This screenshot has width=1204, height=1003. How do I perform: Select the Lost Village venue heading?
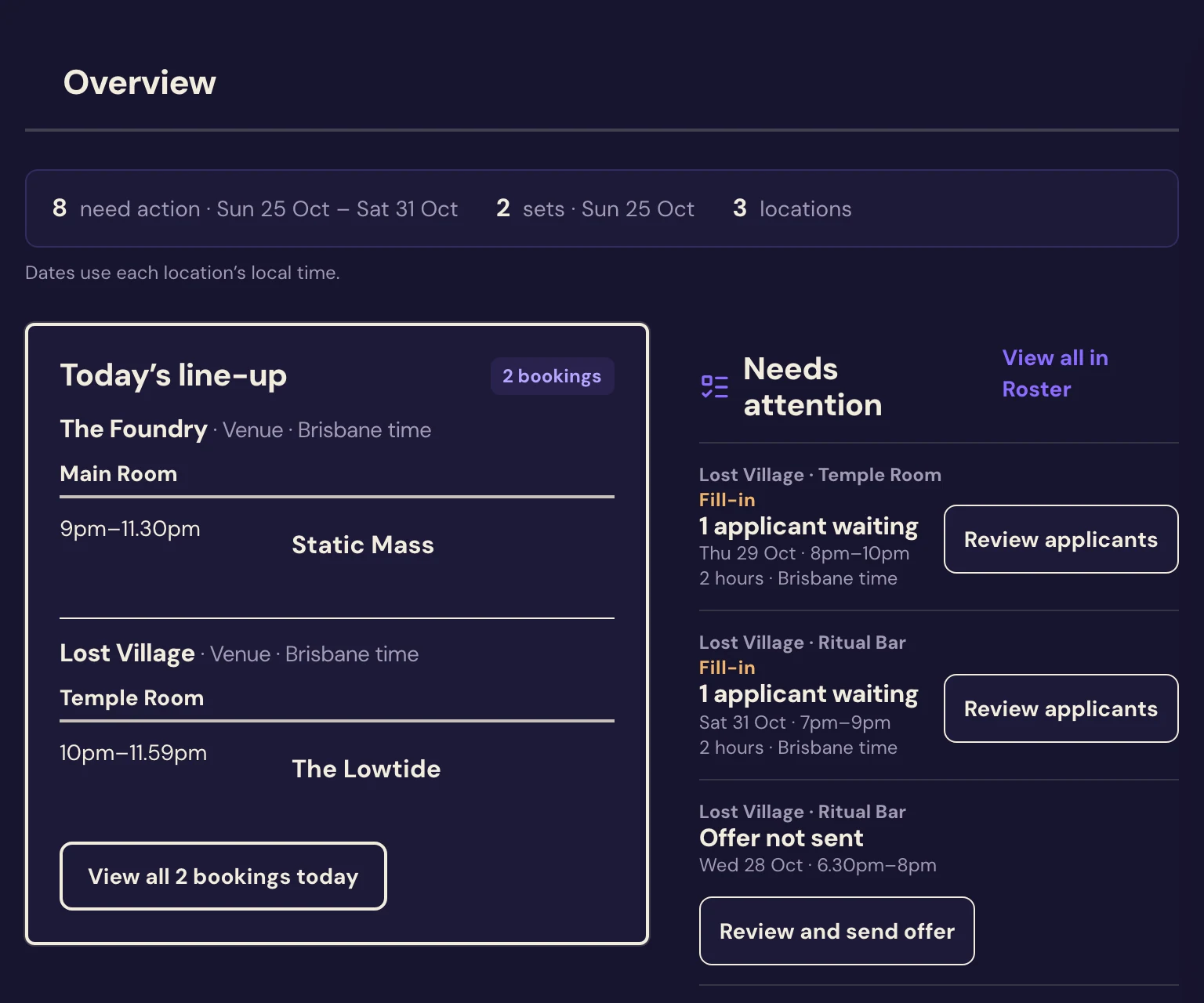tap(127, 654)
